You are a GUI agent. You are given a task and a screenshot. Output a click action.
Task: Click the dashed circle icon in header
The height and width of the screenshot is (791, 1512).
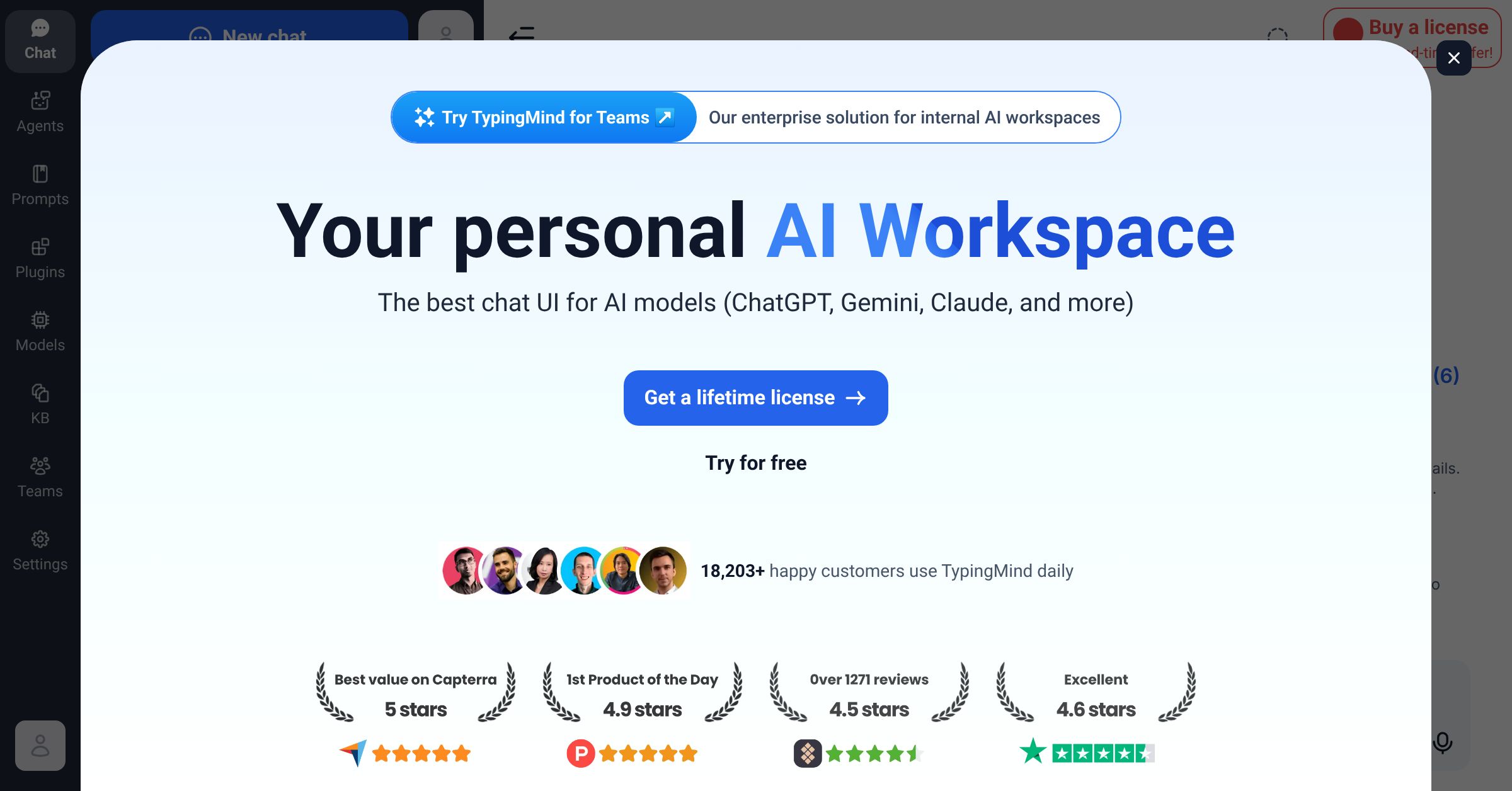coord(1278,34)
